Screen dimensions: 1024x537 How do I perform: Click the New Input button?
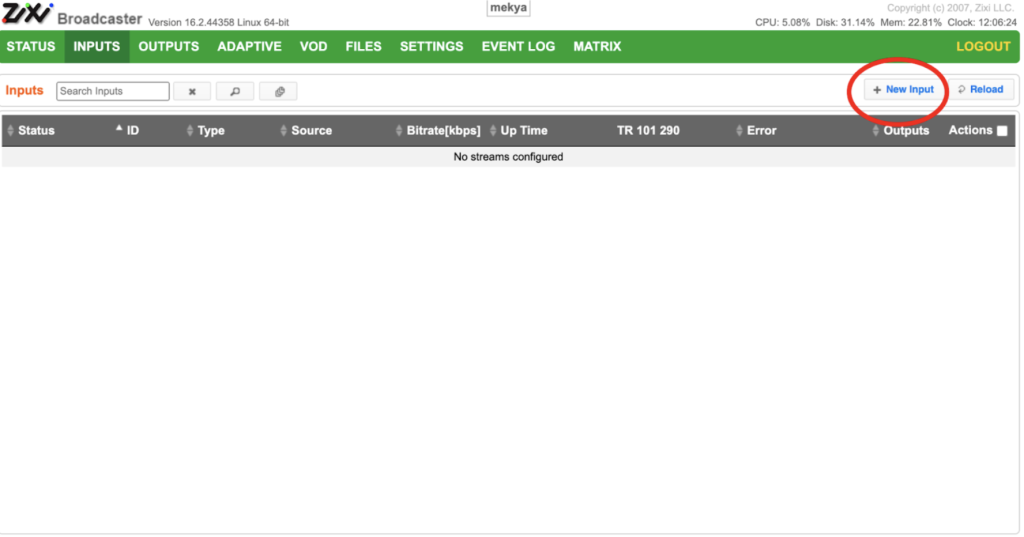903,90
